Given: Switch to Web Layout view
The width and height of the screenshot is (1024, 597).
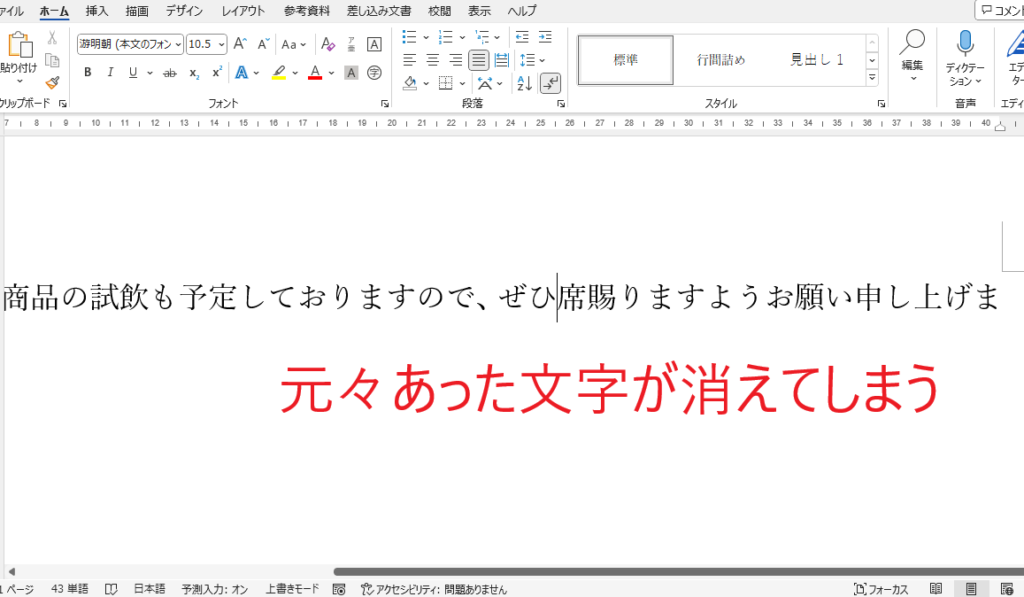Looking at the screenshot, I should 1006,589.
